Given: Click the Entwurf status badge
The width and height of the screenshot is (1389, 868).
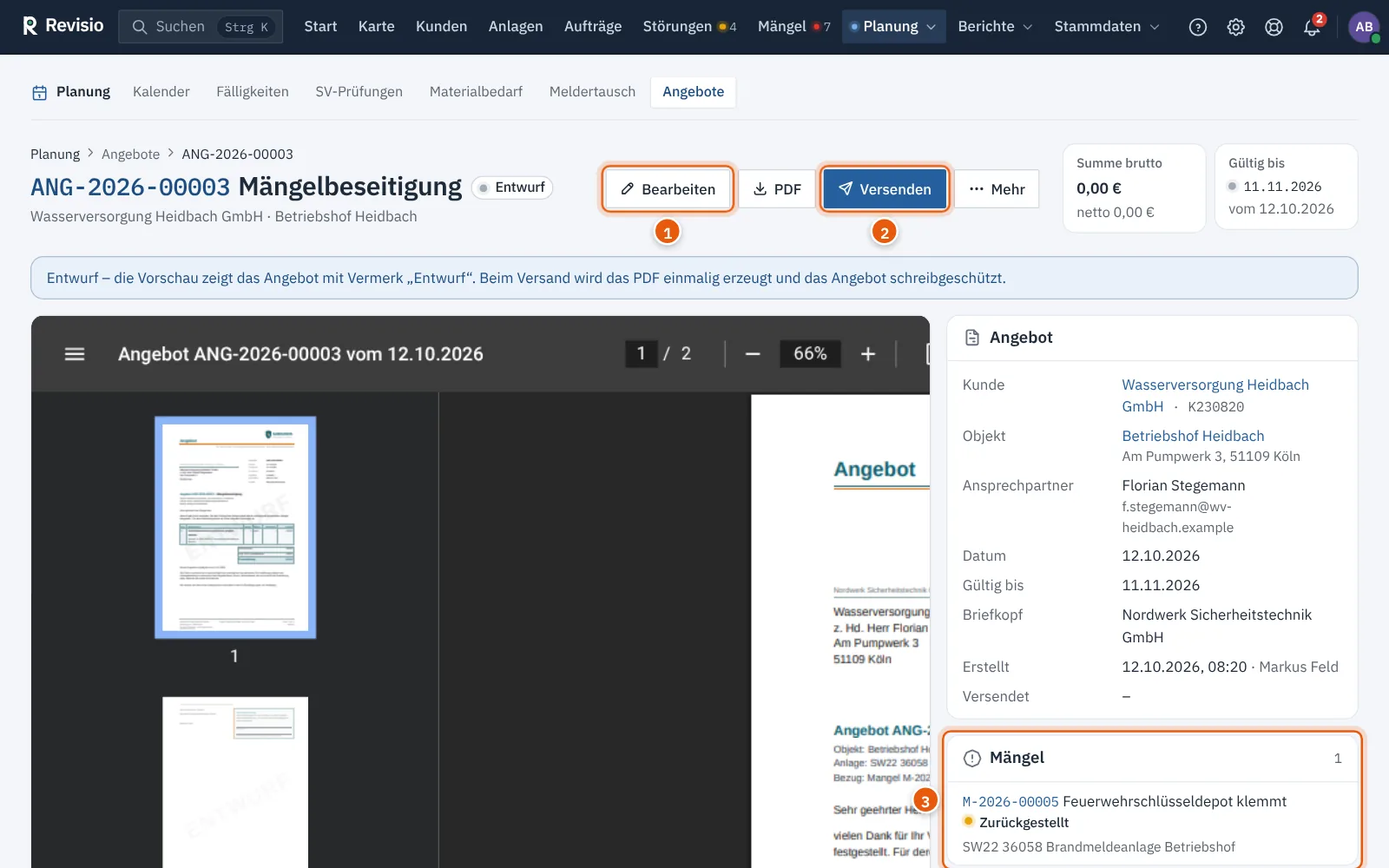Looking at the screenshot, I should coord(512,187).
